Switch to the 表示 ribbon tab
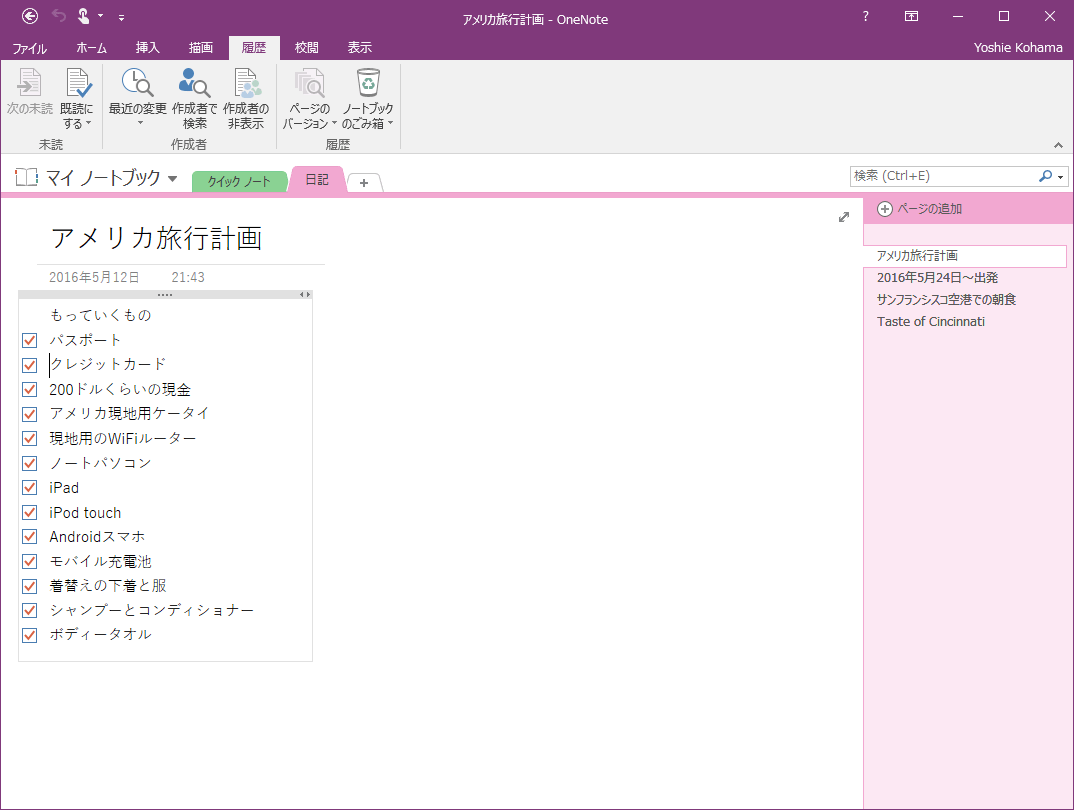The height and width of the screenshot is (810, 1074). click(x=360, y=48)
